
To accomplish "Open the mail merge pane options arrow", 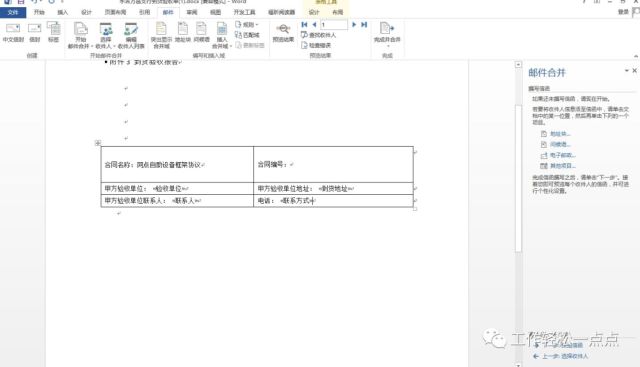I will point(627,71).
